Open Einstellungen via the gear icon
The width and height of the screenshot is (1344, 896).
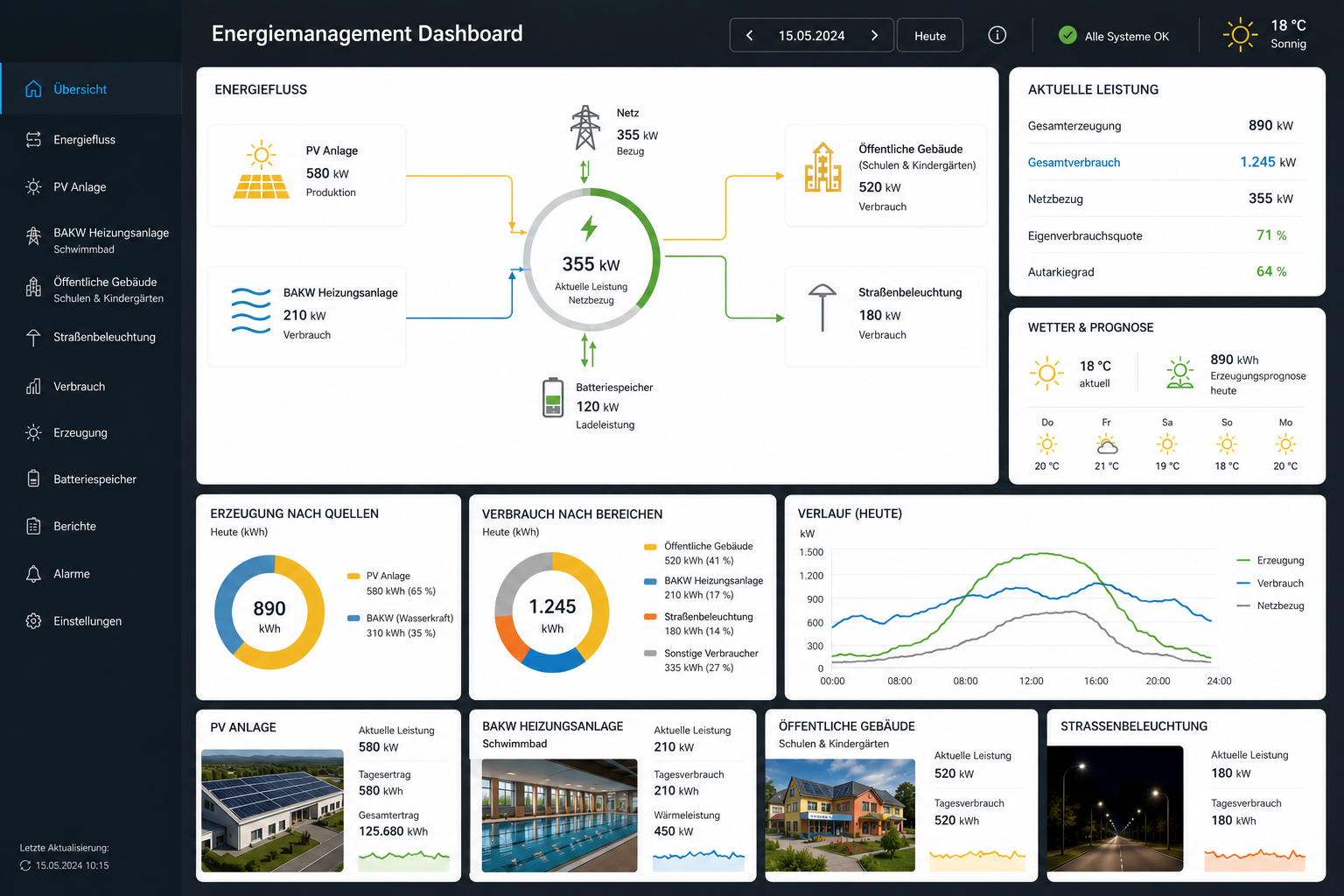click(33, 621)
